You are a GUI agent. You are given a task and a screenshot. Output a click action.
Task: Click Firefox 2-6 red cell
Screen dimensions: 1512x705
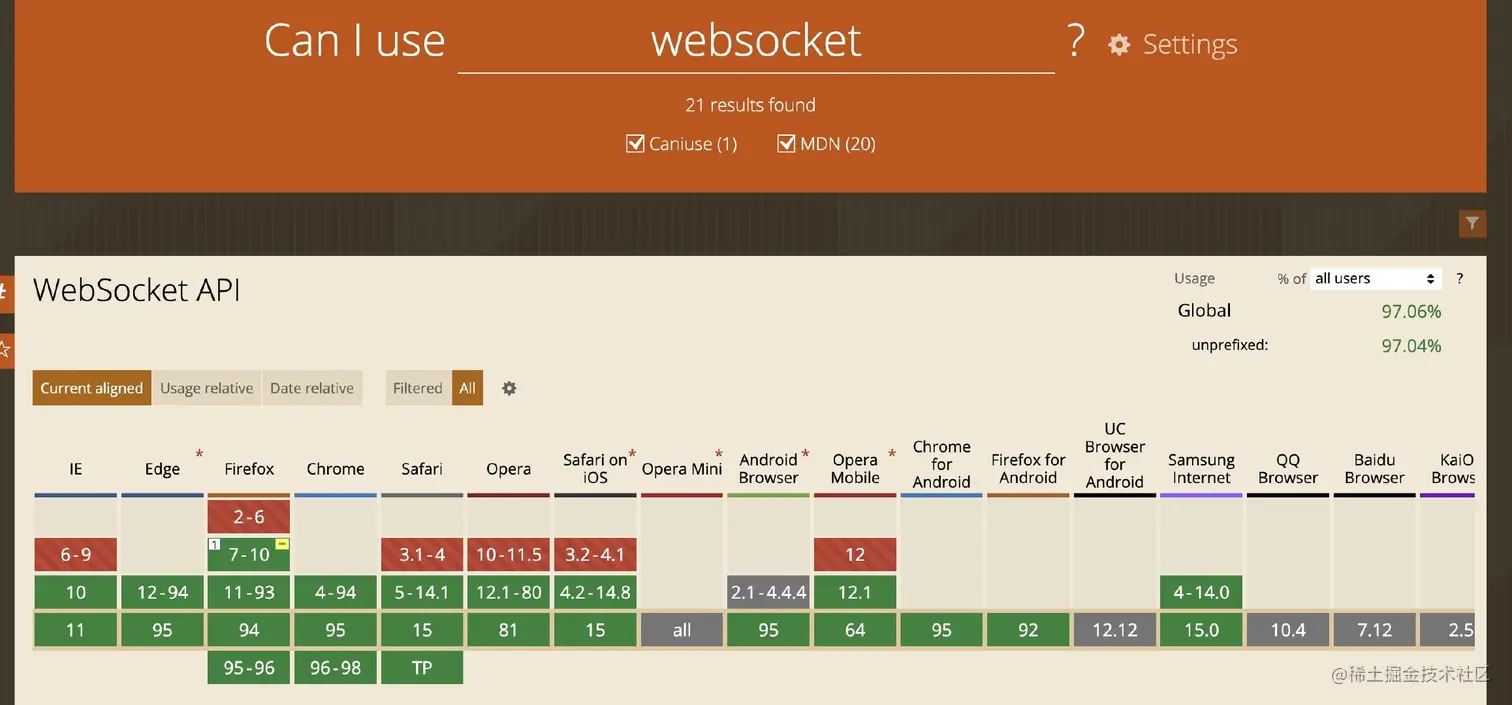249,517
